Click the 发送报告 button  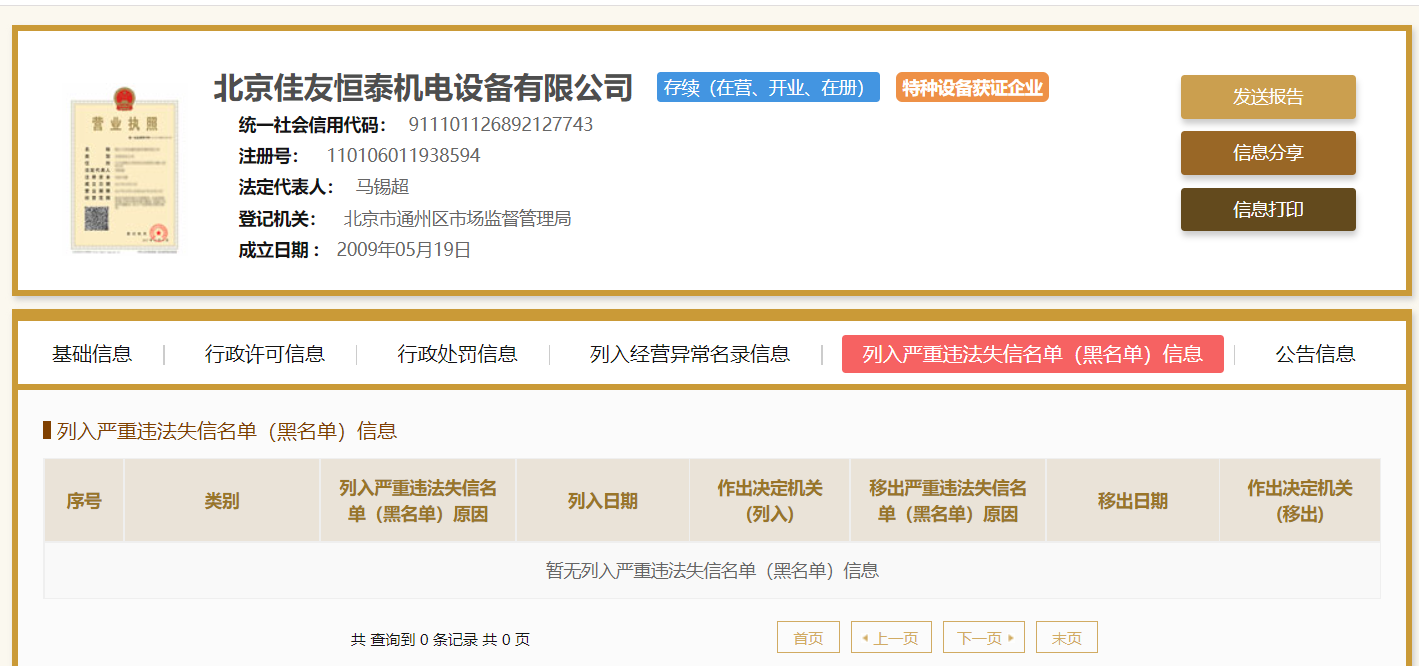[x=1268, y=97]
